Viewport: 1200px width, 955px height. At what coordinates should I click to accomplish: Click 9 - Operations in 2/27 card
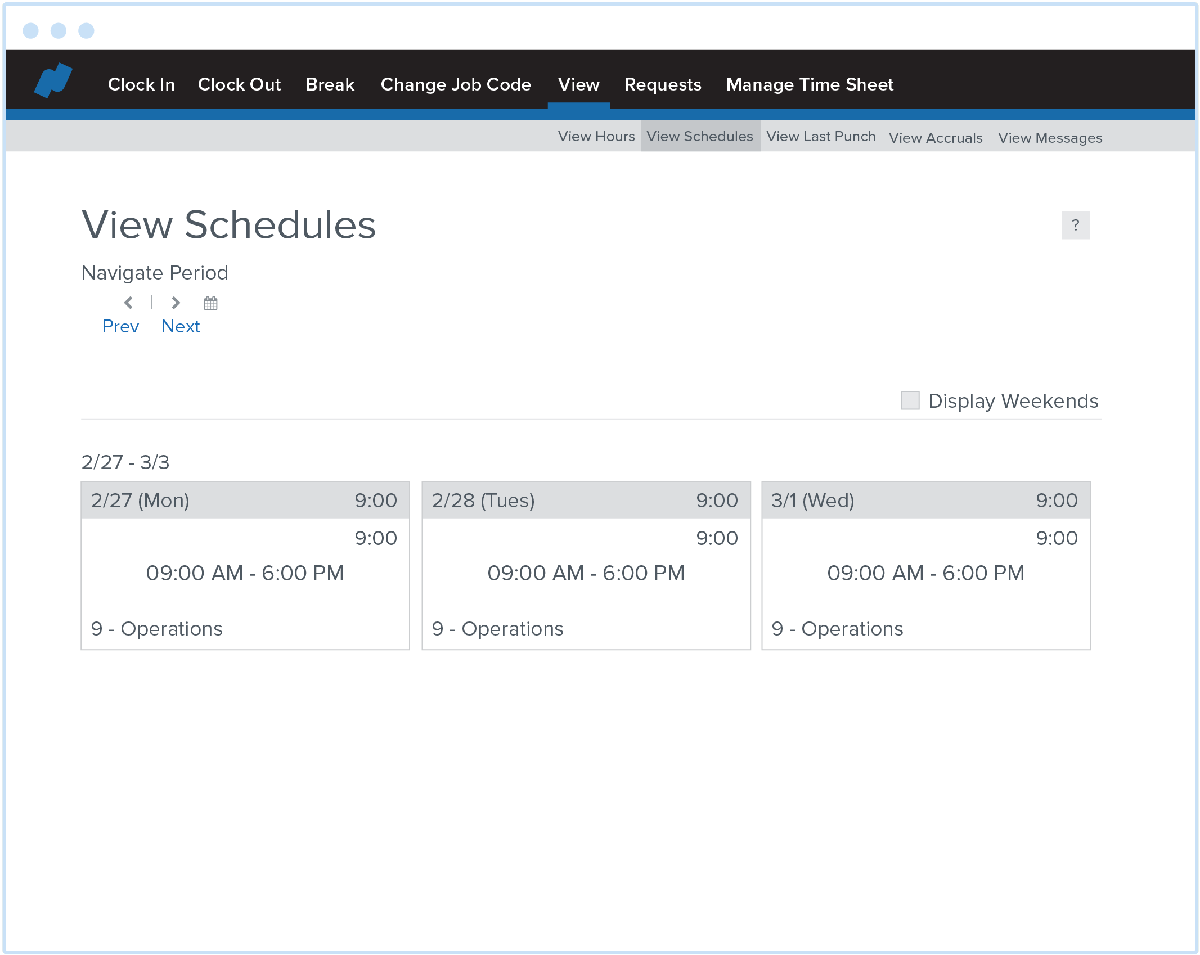pyautogui.click(x=157, y=629)
